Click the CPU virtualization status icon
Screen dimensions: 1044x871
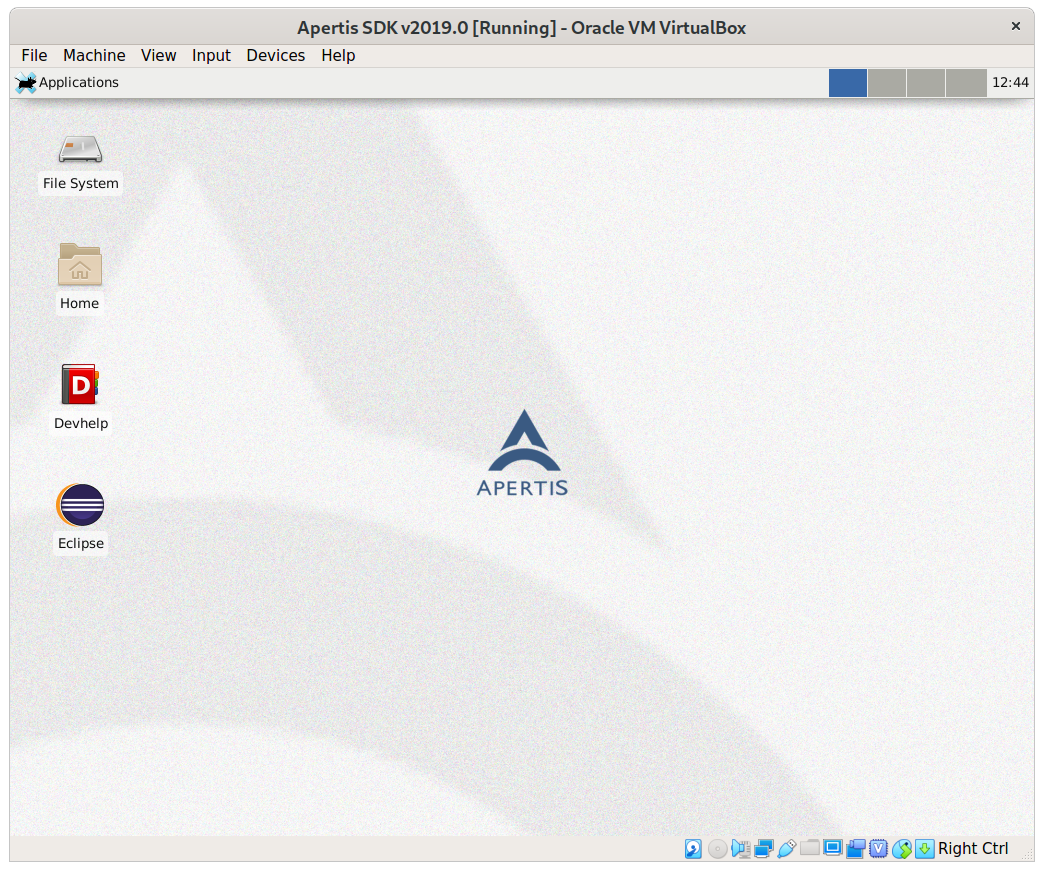tap(879, 848)
